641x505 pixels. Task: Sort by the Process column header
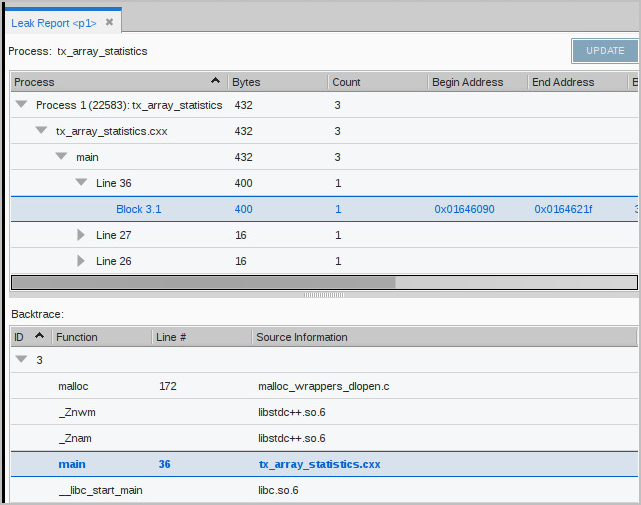(x=110, y=82)
